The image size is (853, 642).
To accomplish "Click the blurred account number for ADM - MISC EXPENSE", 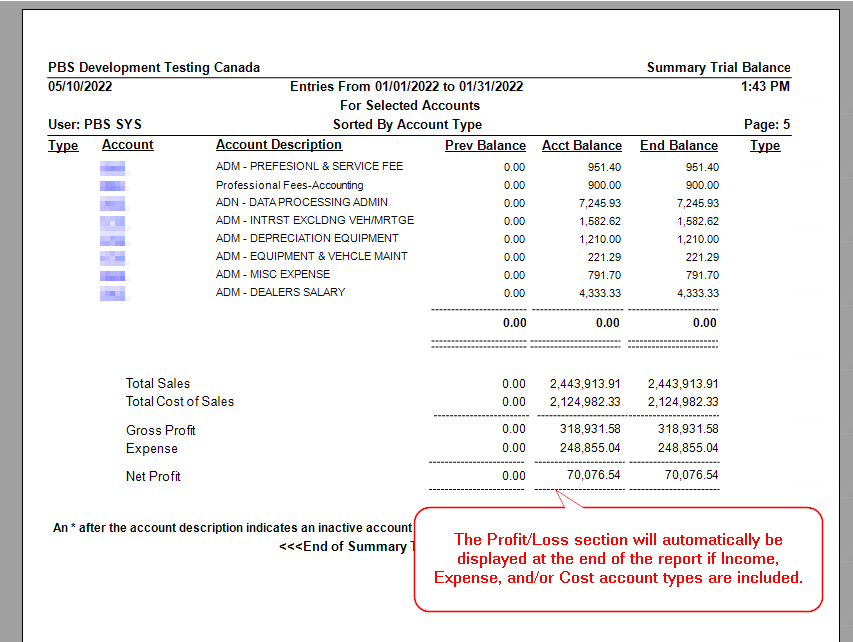I will pyautogui.click(x=113, y=276).
